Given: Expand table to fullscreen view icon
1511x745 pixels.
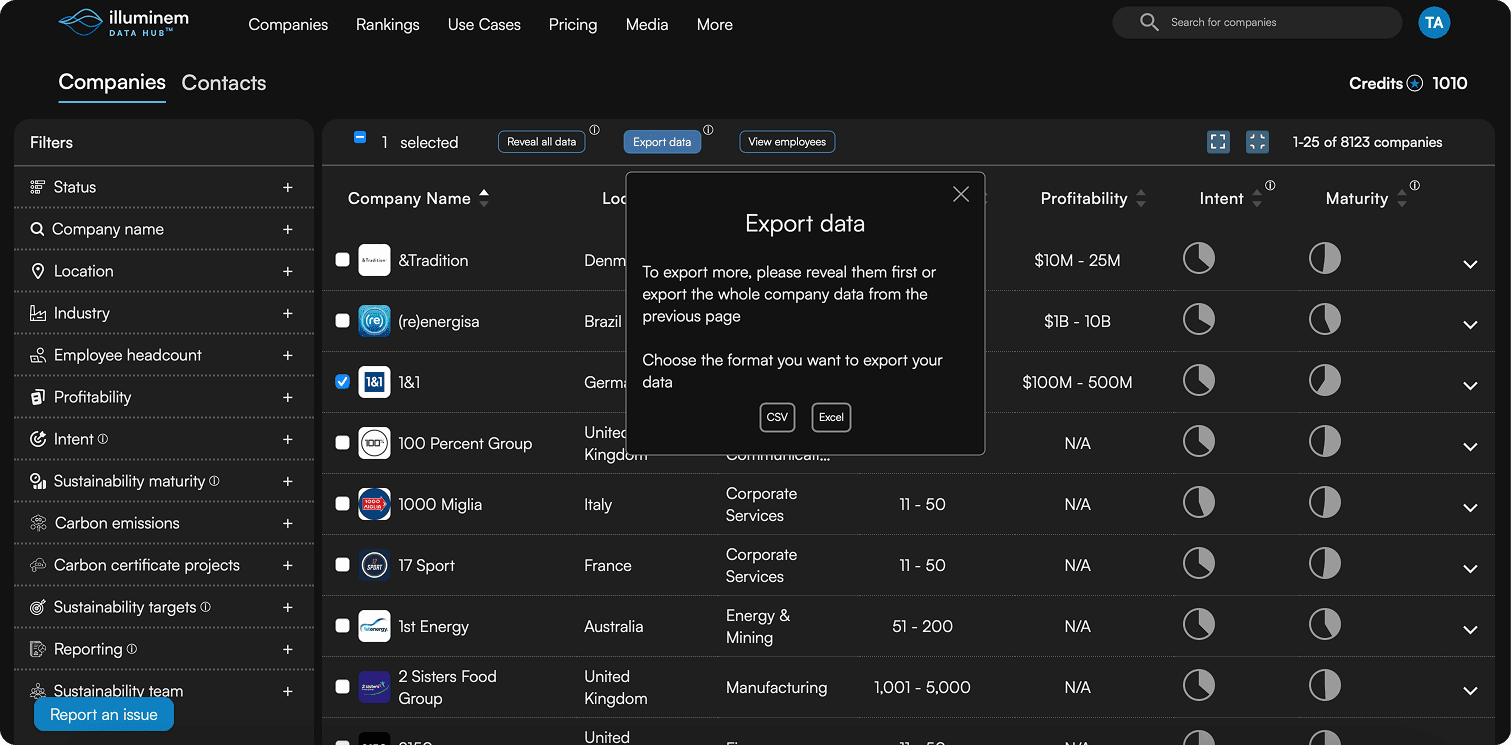Looking at the screenshot, I should click(1218, 142).
